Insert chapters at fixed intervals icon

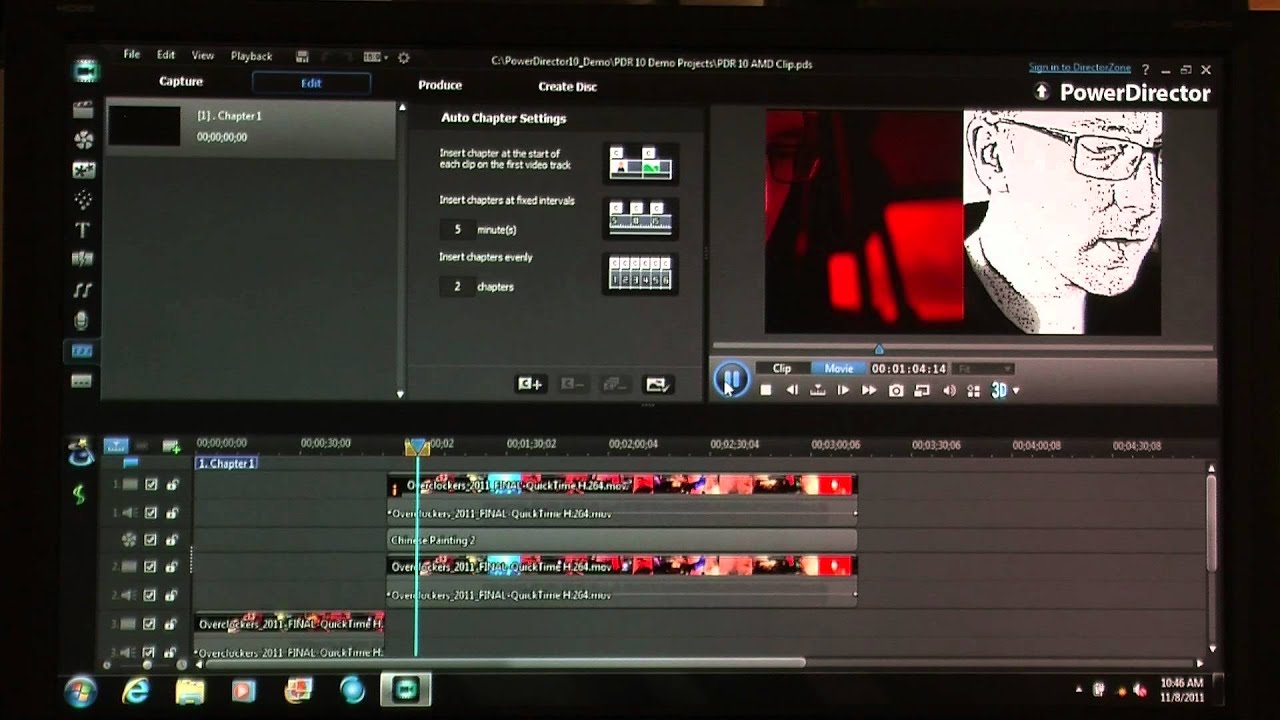[642, 217]
